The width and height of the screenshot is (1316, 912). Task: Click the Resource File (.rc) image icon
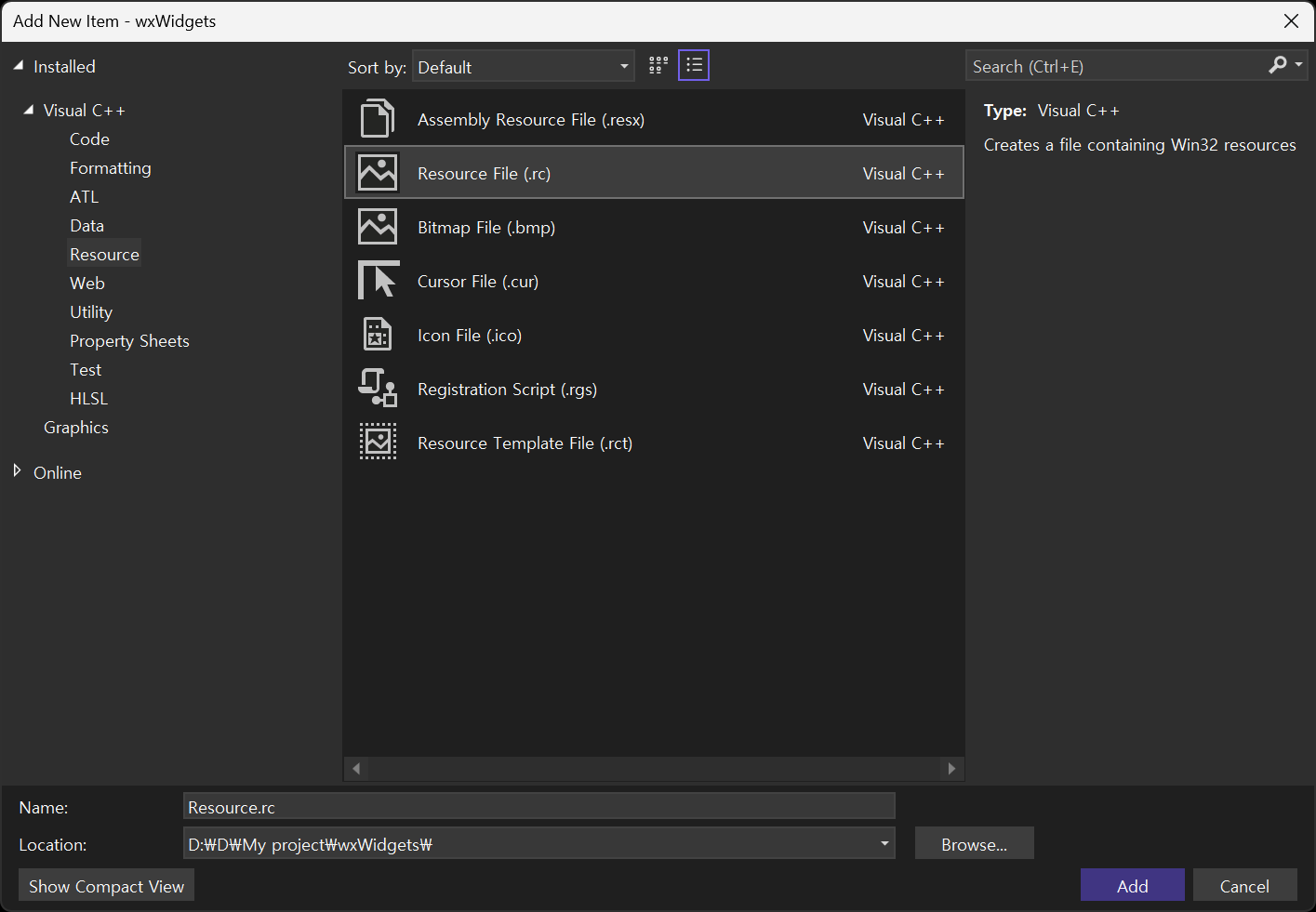tap(378, 173)
